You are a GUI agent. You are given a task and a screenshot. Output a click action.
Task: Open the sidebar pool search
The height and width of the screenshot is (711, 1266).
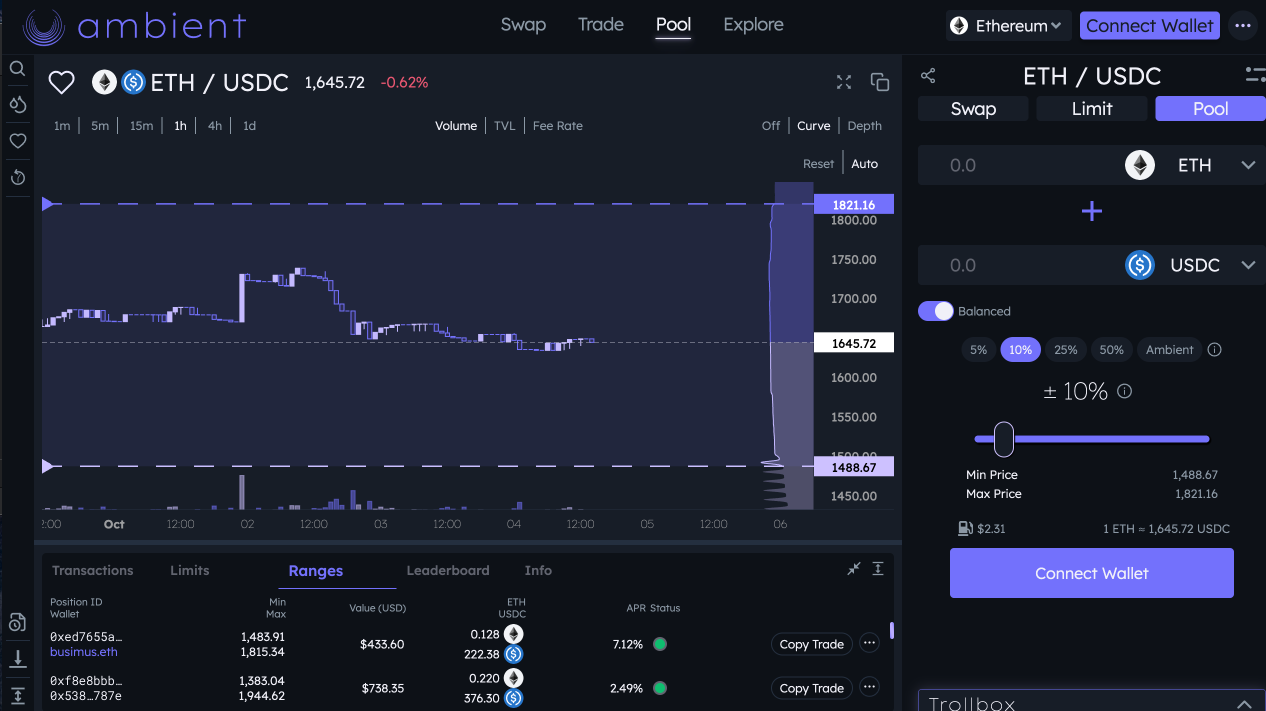tap(16, 68)
